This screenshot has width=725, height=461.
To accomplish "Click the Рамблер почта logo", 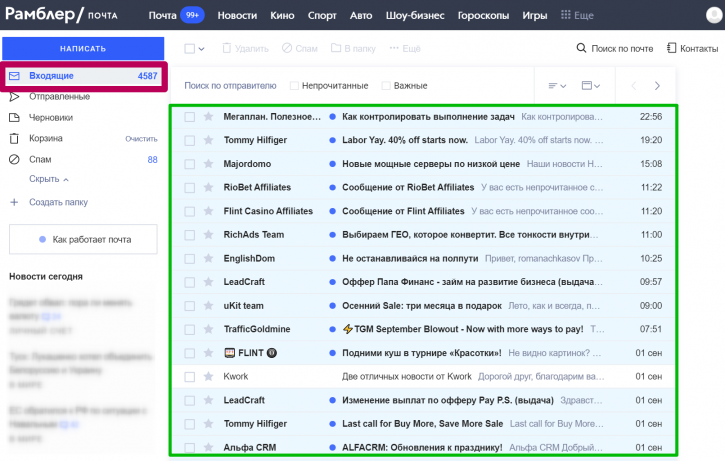I will tap(61, 14).
